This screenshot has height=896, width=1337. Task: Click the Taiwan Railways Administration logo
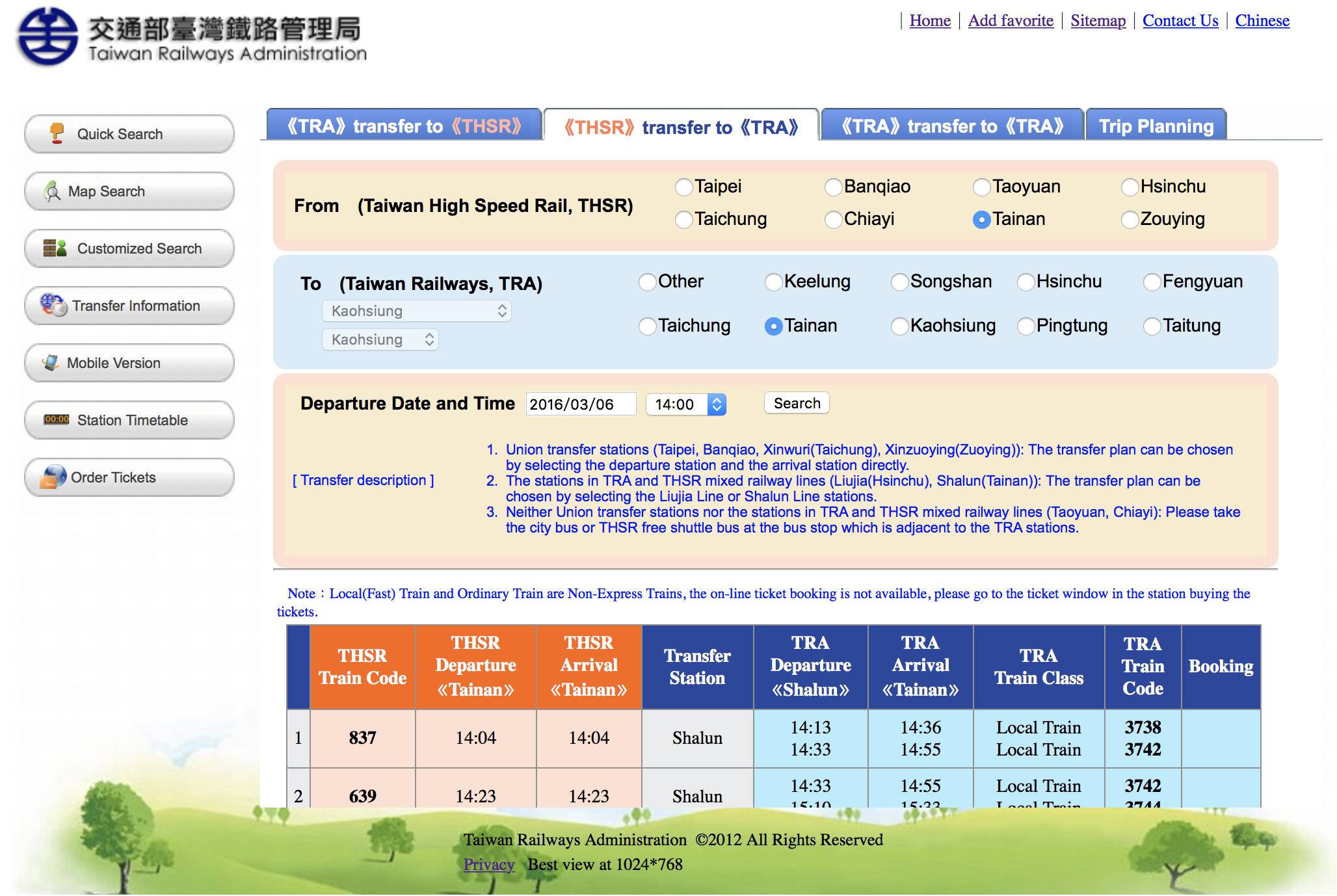(49, 36)
